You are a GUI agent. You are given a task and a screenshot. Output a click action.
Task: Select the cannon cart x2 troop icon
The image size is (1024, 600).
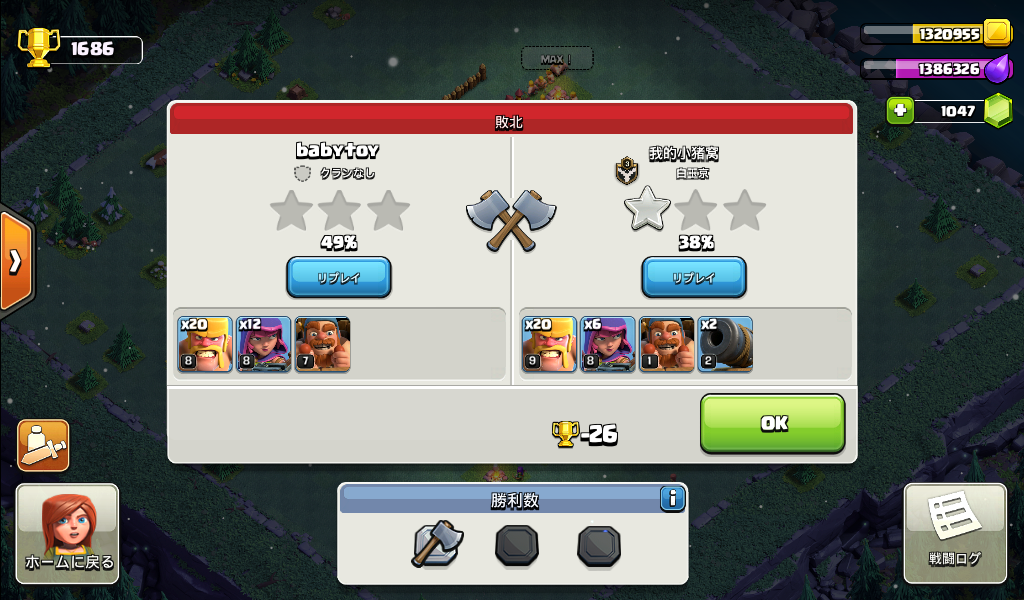[725, 344]
